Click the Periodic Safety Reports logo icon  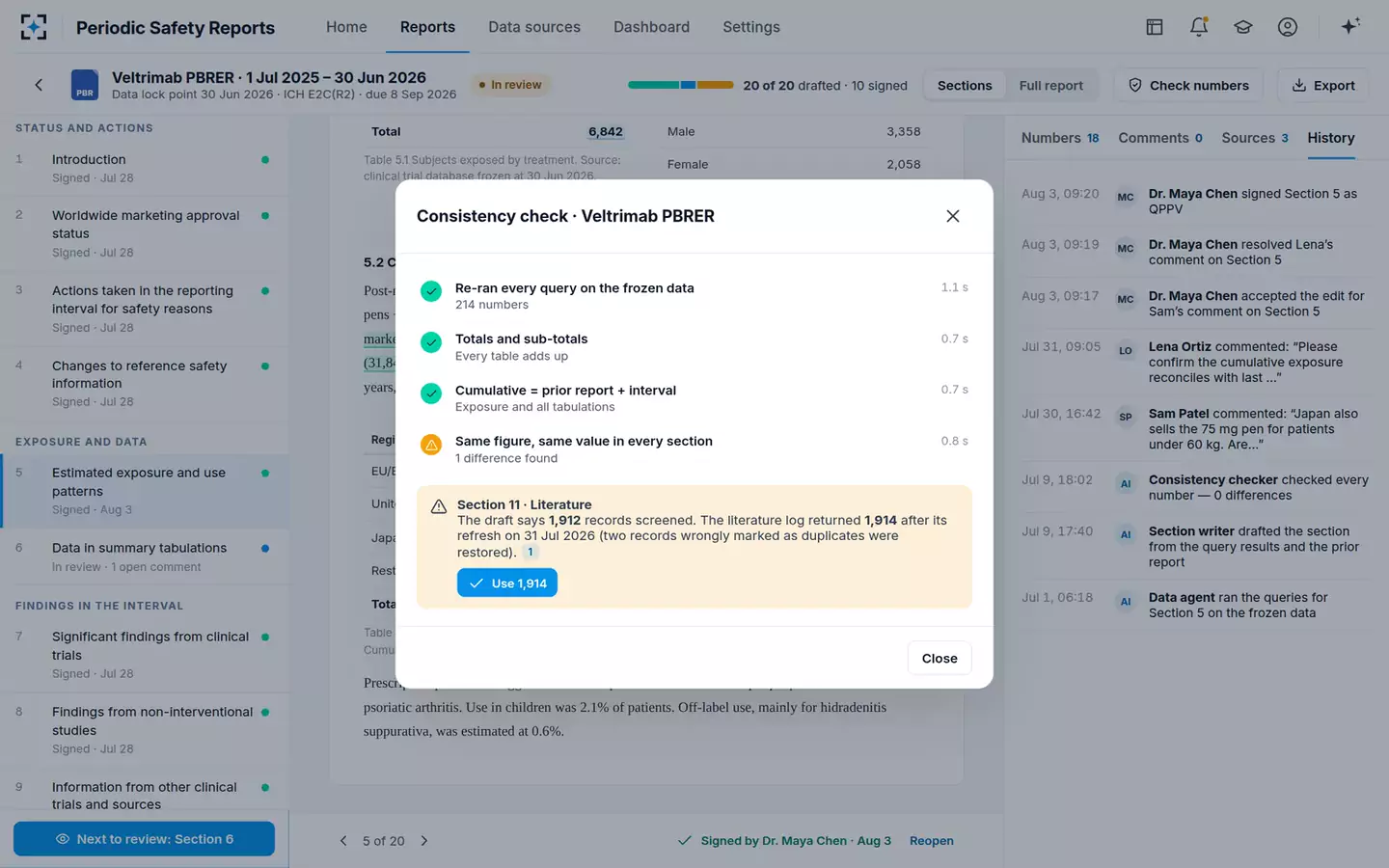34,27
